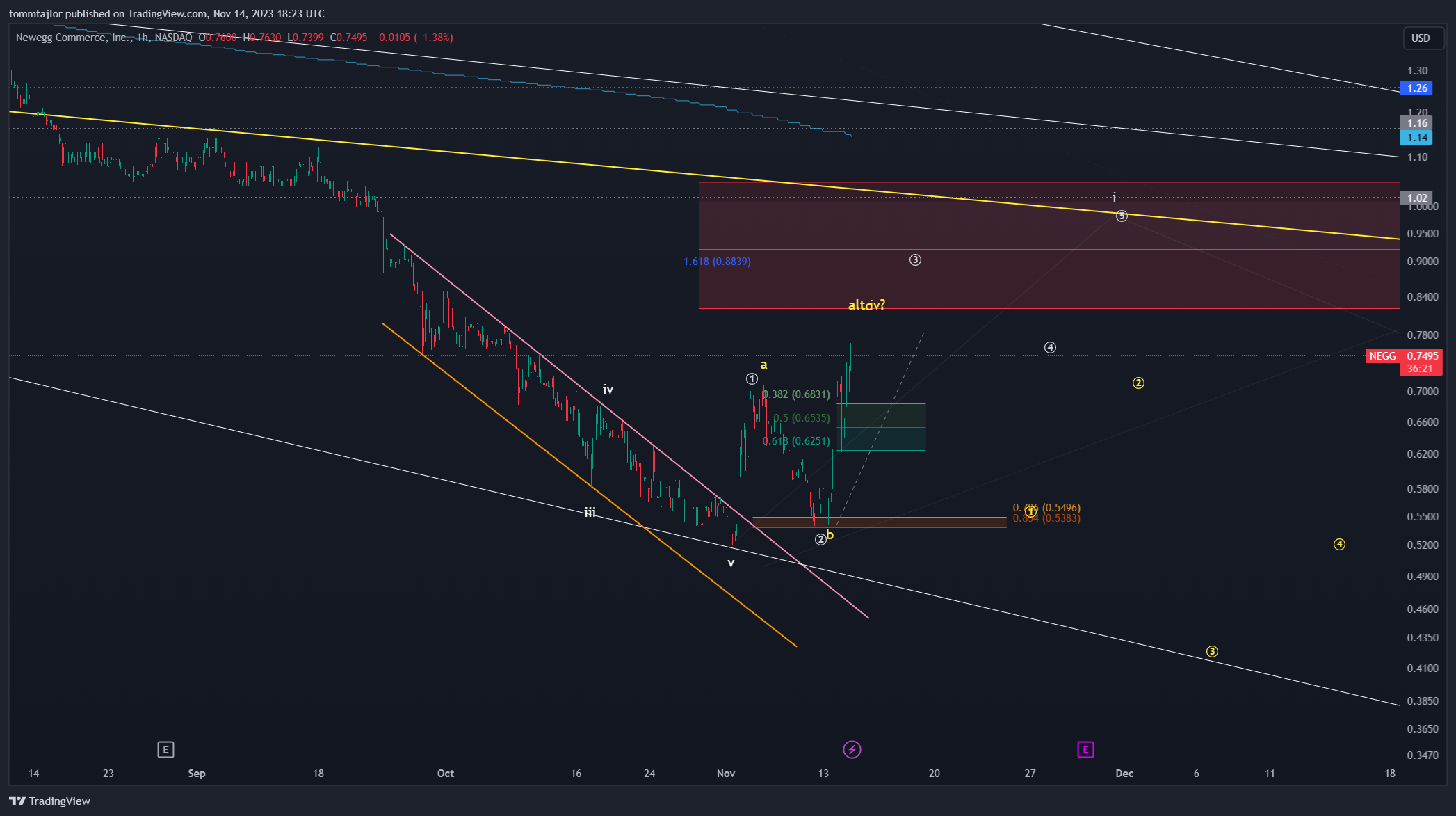Click the 1.30 price axis tick
The height and width of the screenshot is (816, 1456).
1417,71
